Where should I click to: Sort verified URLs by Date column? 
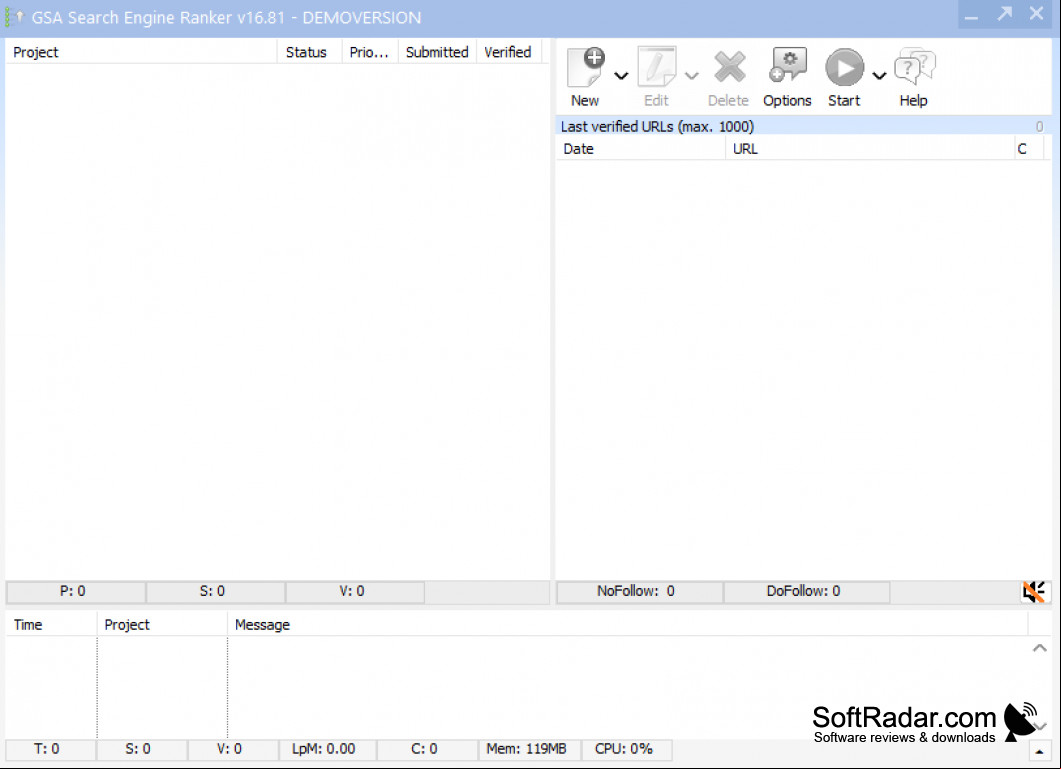point(640,149)
